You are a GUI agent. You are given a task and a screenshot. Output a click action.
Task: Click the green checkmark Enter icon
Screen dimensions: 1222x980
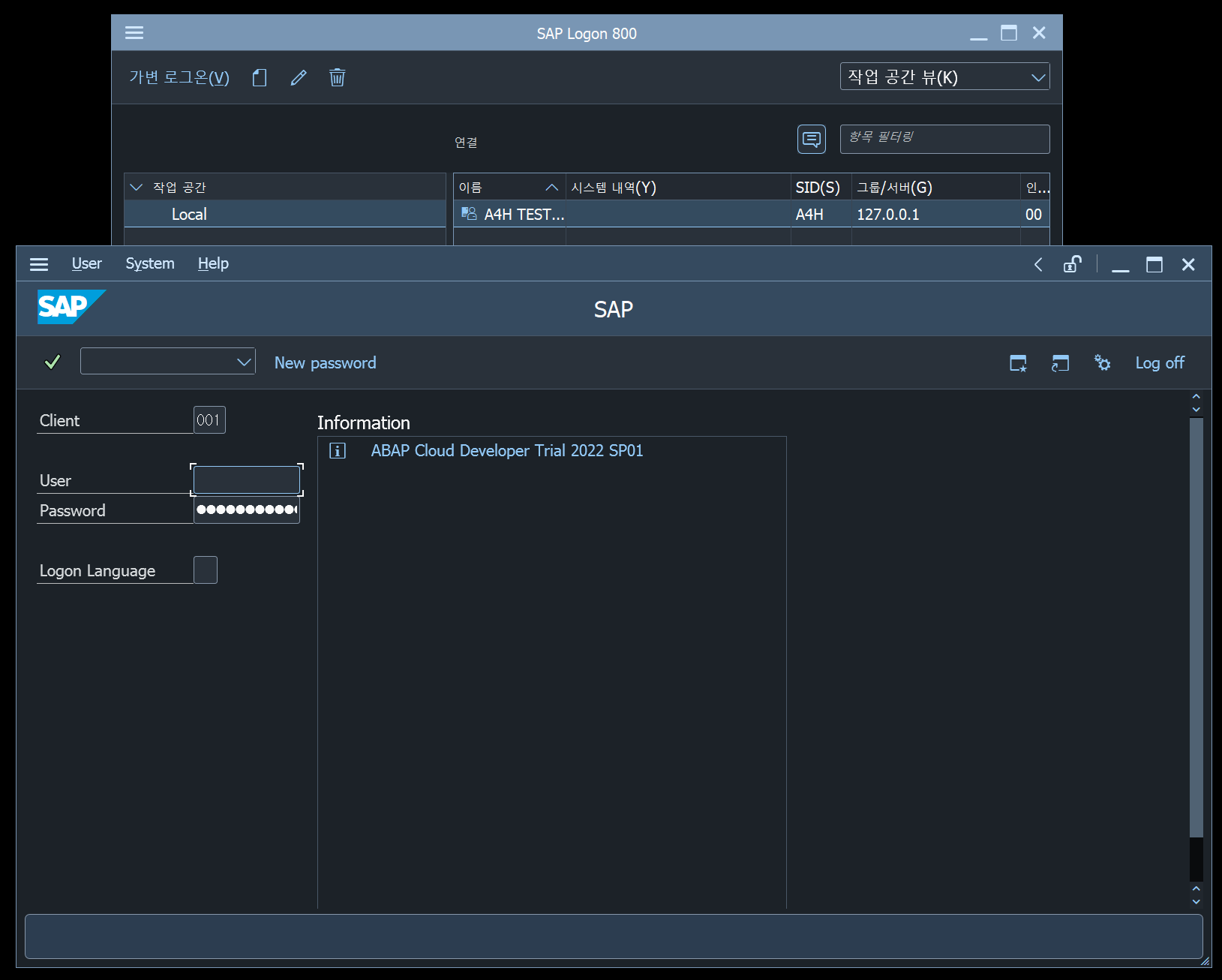pos(53,362)
